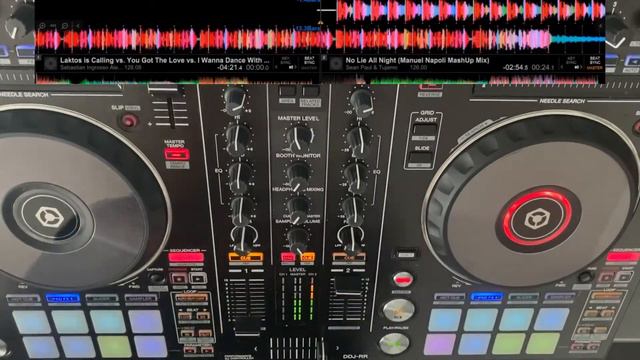Click deck 1 remaining time -04:21.4
Image resolution: width=640 pixels, height=360 pixels.
[x=229, y=67]
